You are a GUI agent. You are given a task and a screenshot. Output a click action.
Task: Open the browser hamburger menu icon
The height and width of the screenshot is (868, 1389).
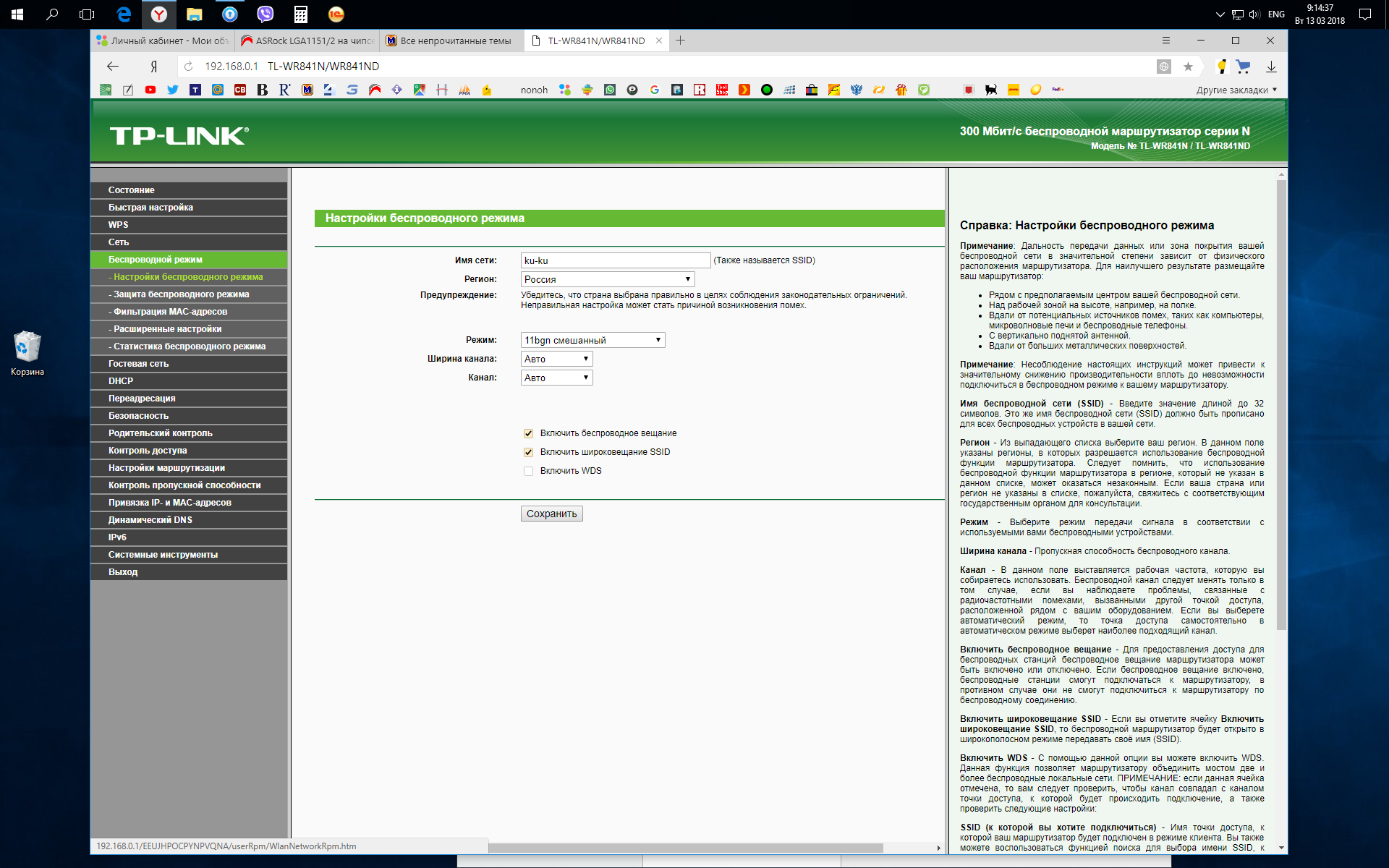coord(1165,41)
